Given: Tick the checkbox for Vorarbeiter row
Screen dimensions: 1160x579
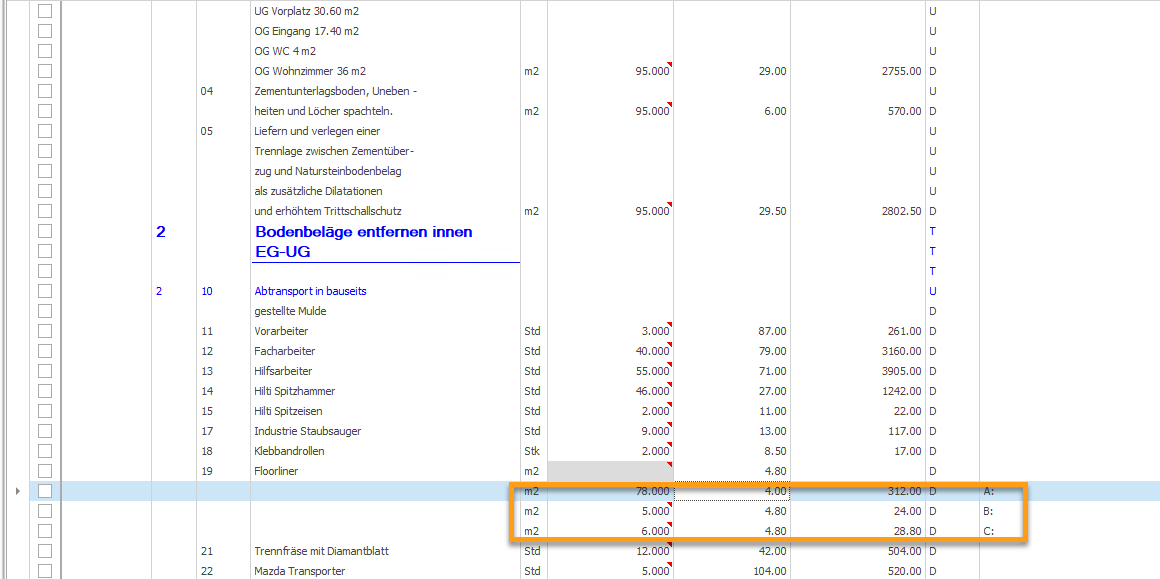Looking at the screenshot, I should (45, 331).
